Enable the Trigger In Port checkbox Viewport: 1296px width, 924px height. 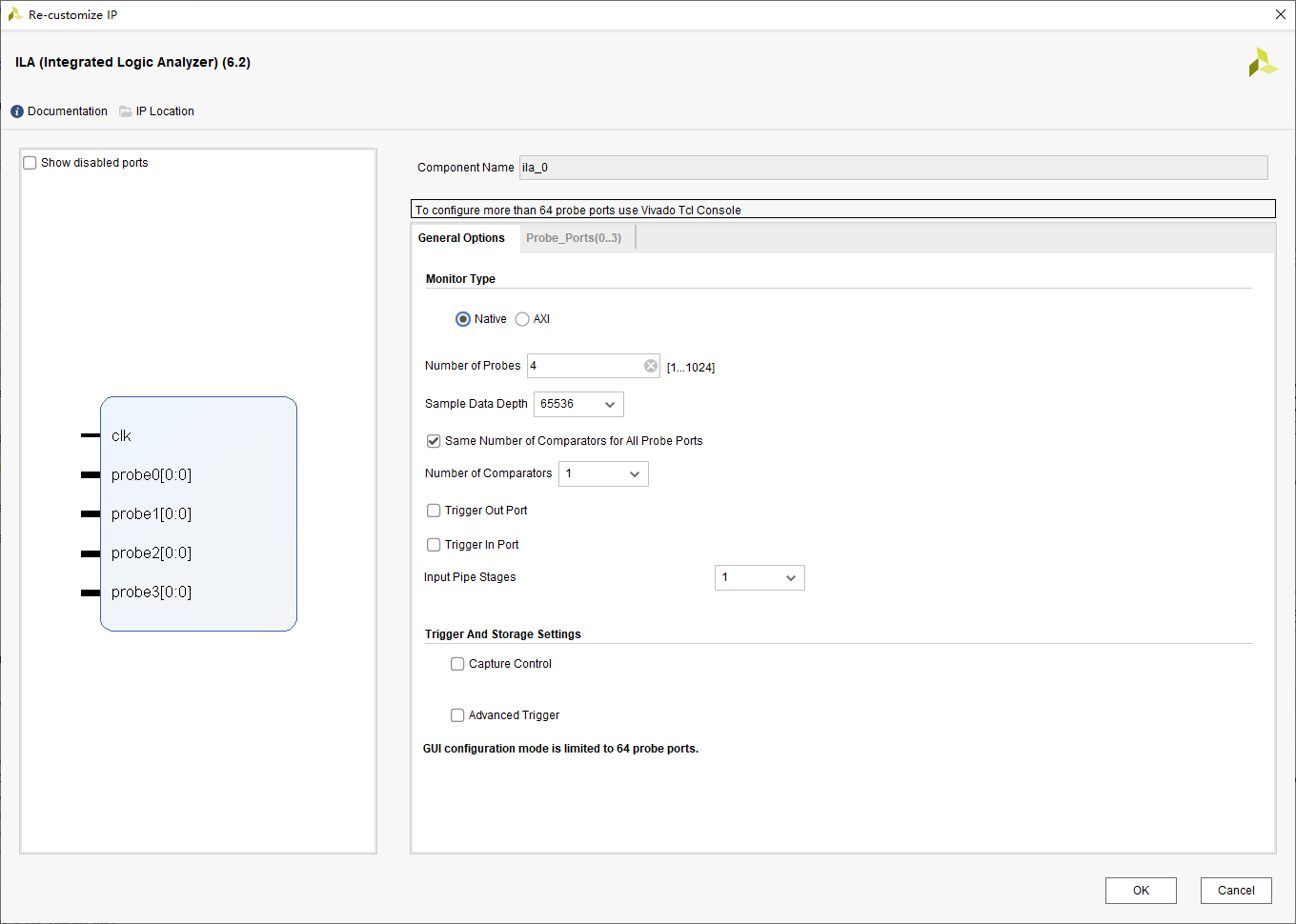coord(434,545)
